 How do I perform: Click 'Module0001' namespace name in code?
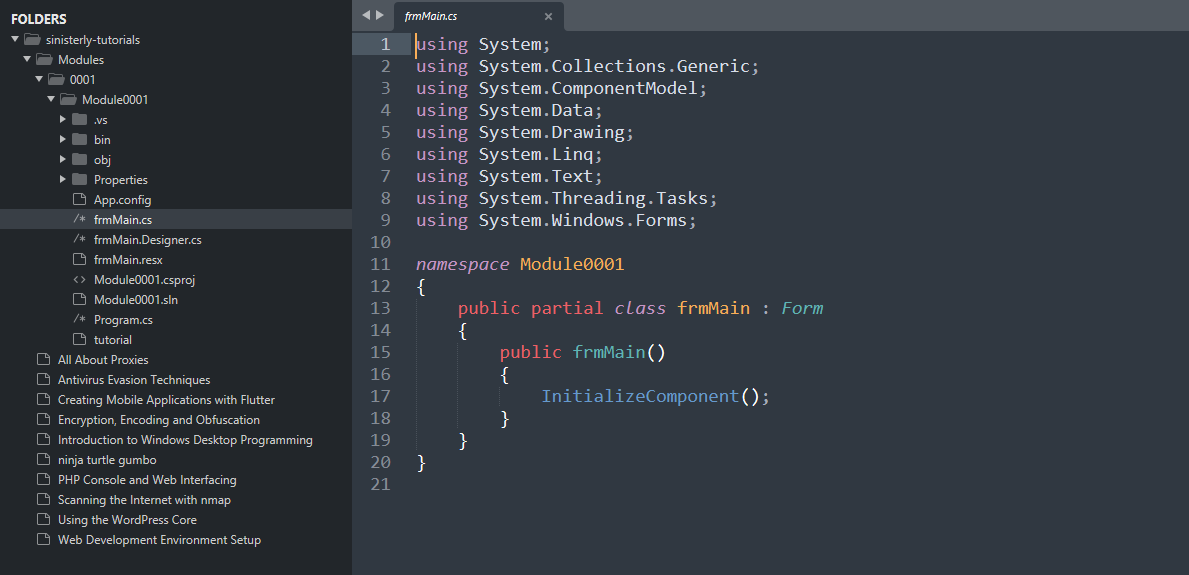point(572,264)
